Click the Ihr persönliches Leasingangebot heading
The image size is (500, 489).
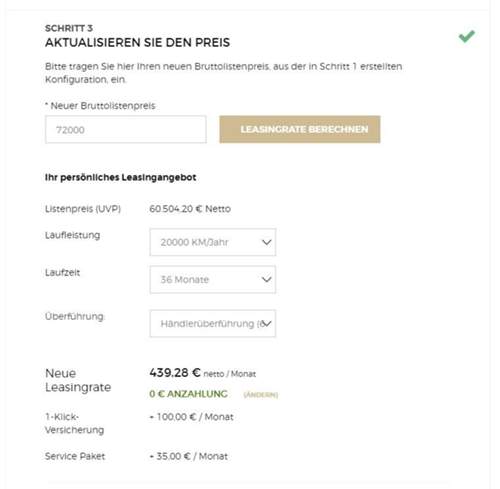click(120, 177)
